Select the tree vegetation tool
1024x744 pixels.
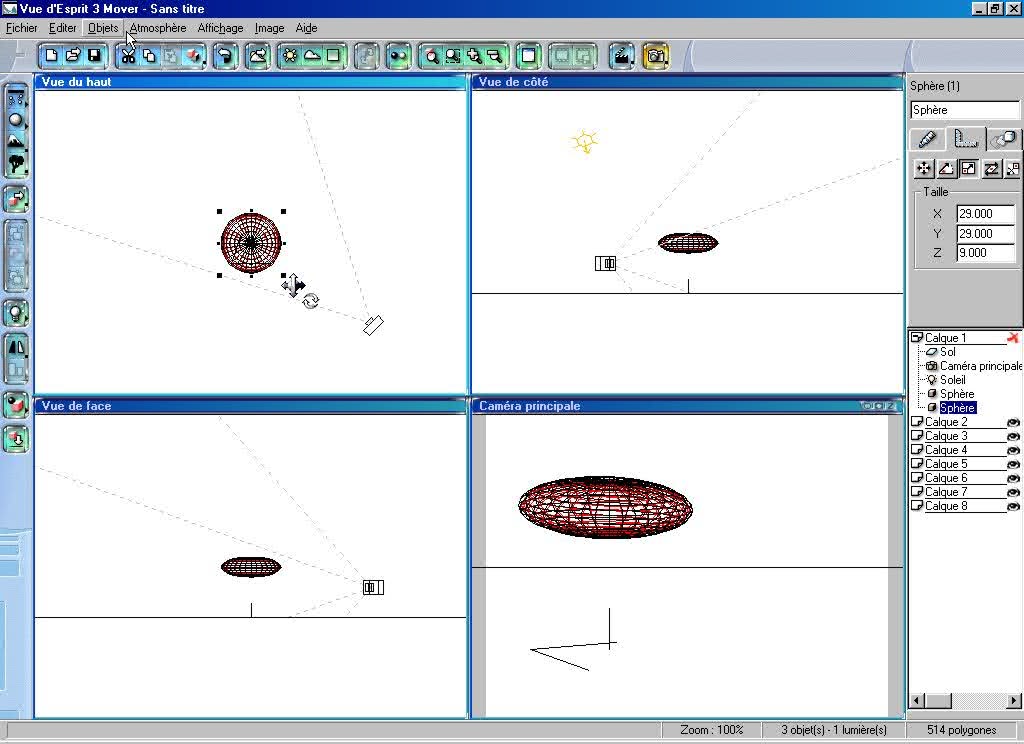pos(16,164)
